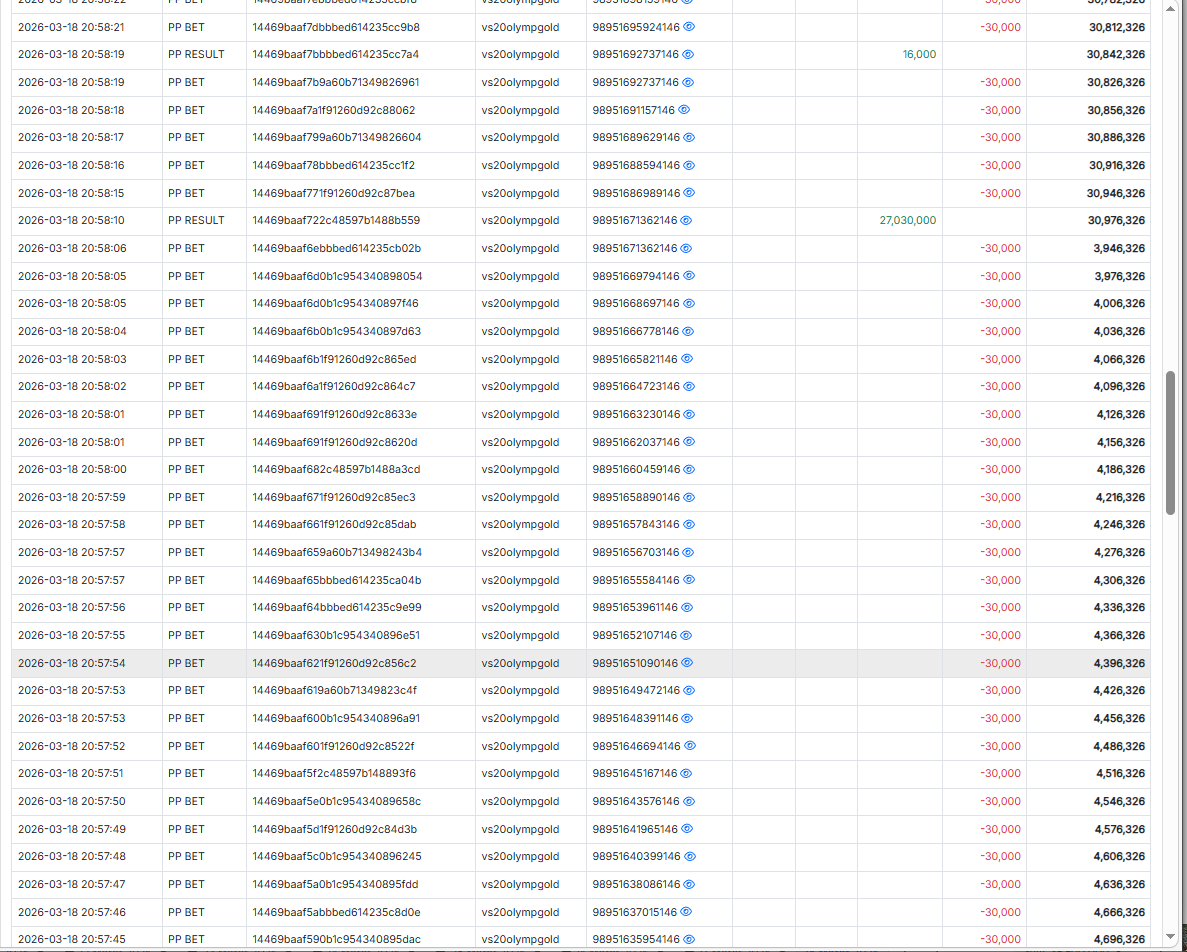View the 27,030,000 result round via eye icon
The height and width of the screenshot is (952, 1187).
687,220
